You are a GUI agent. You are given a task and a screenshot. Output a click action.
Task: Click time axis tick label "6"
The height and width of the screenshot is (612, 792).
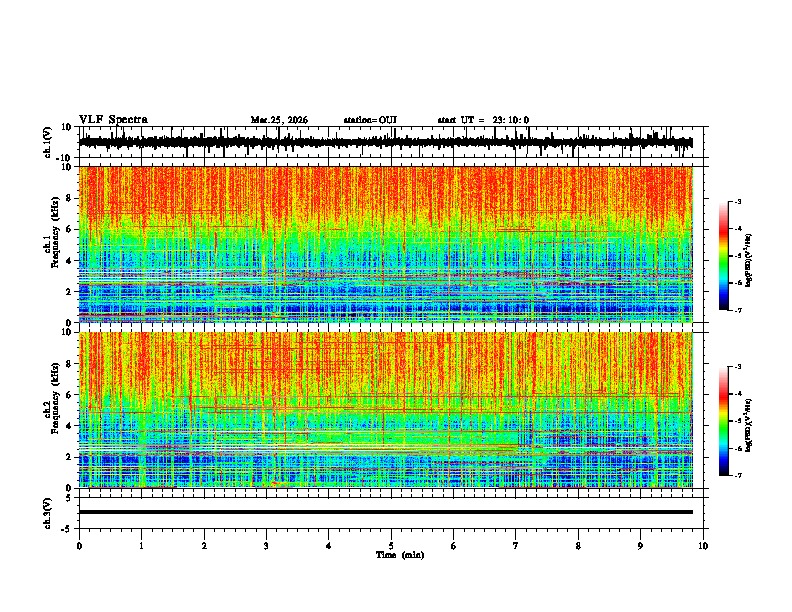[x=454, y=546]
